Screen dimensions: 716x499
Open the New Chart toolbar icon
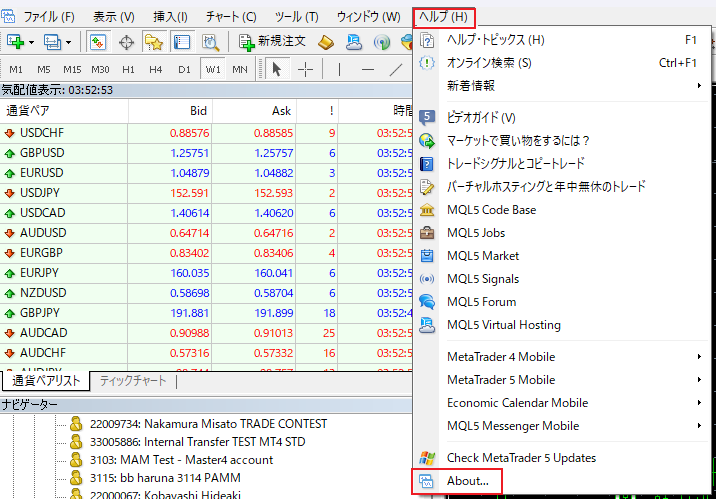coord(15,42)
